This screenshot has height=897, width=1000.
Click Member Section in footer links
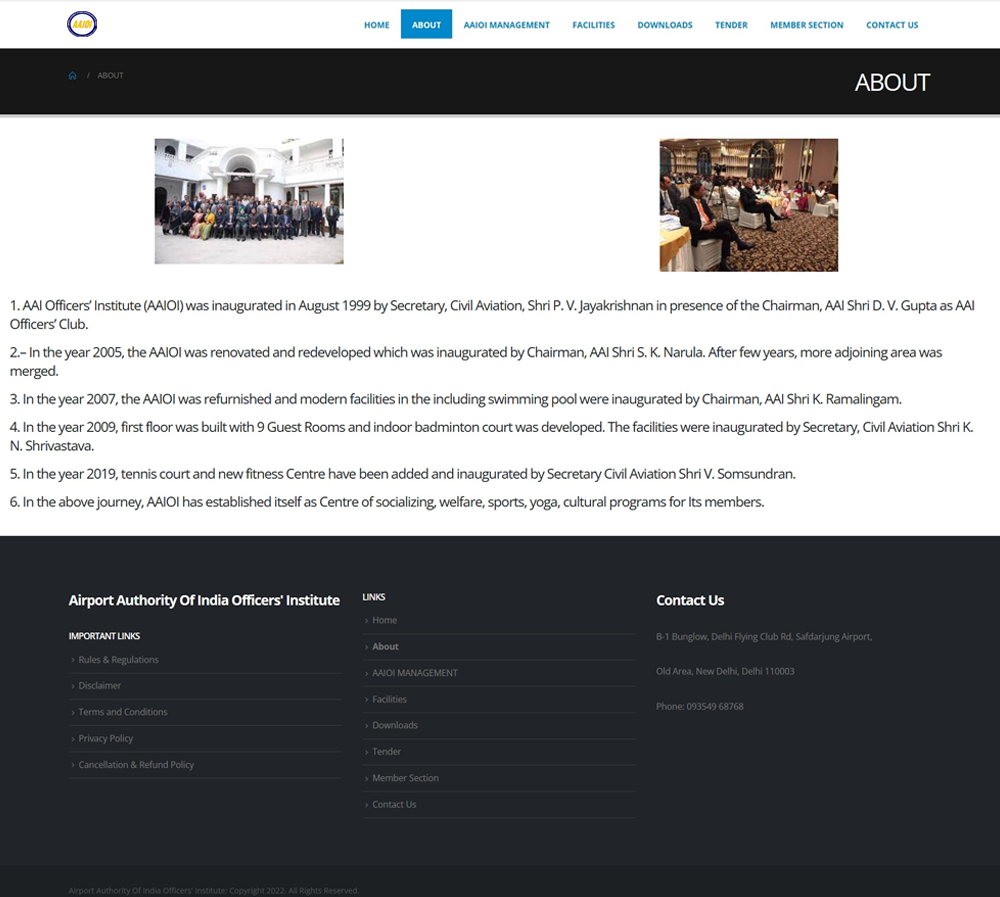tap(405, 778)
